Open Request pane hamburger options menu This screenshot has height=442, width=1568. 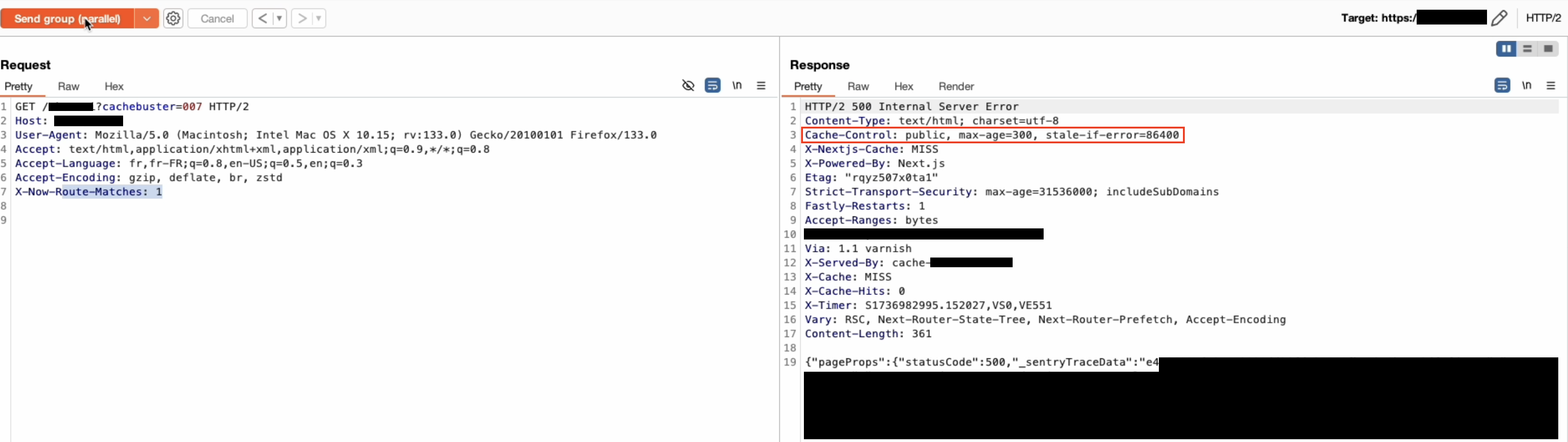761,86
